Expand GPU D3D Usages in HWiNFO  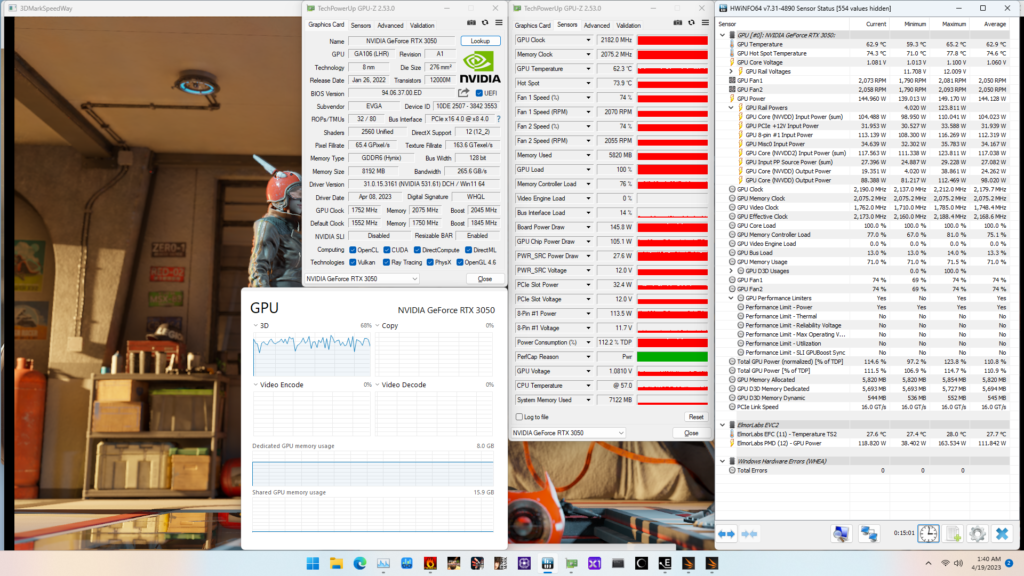coord(731,270)
